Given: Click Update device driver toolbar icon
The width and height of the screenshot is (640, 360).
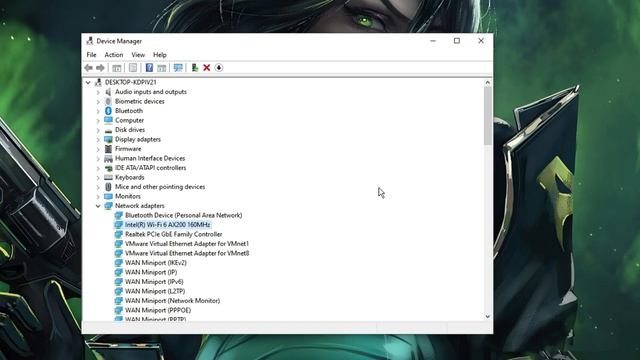Looking at the screenshot, I should click(x=195, y=68).
